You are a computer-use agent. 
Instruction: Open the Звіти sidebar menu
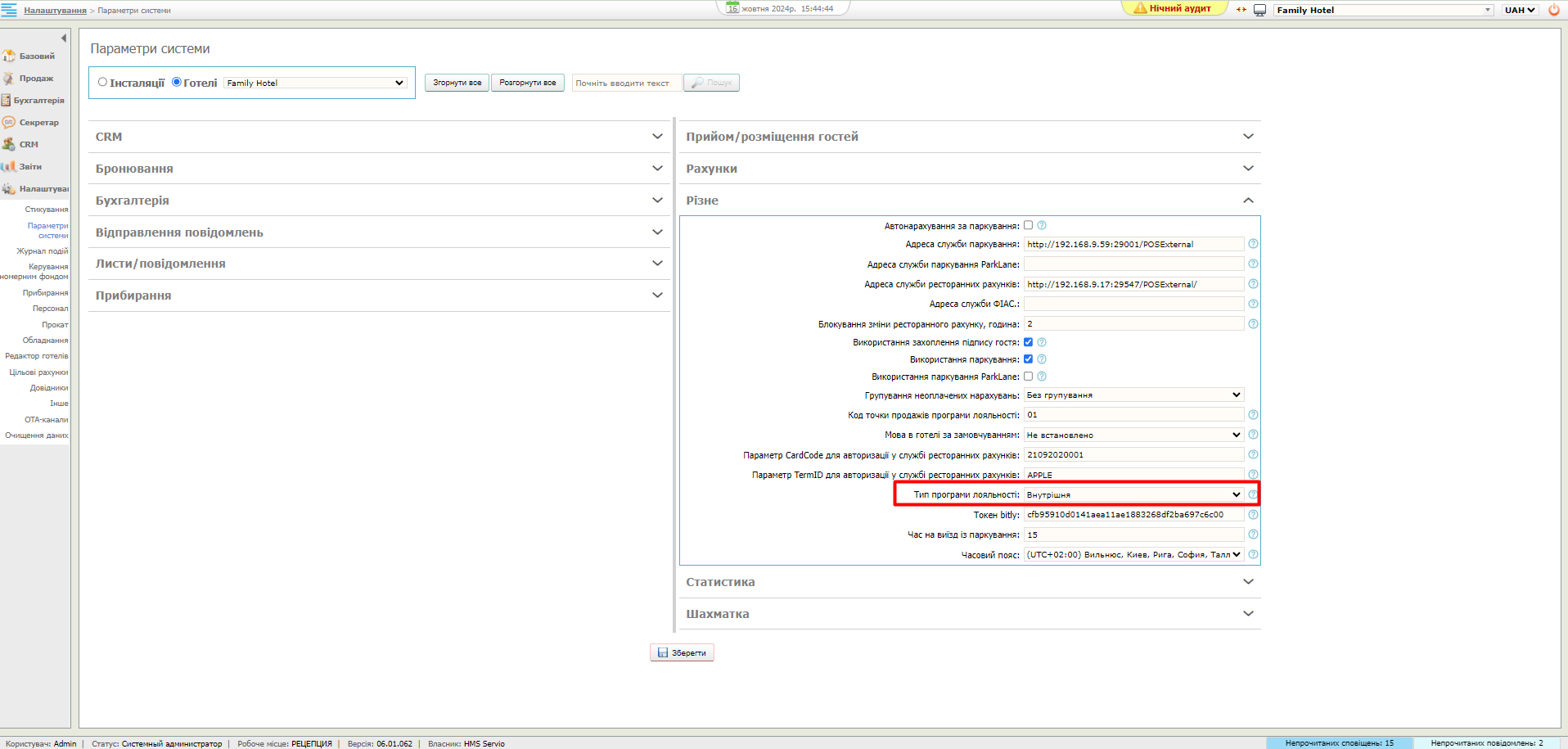(x=30, y=167)
